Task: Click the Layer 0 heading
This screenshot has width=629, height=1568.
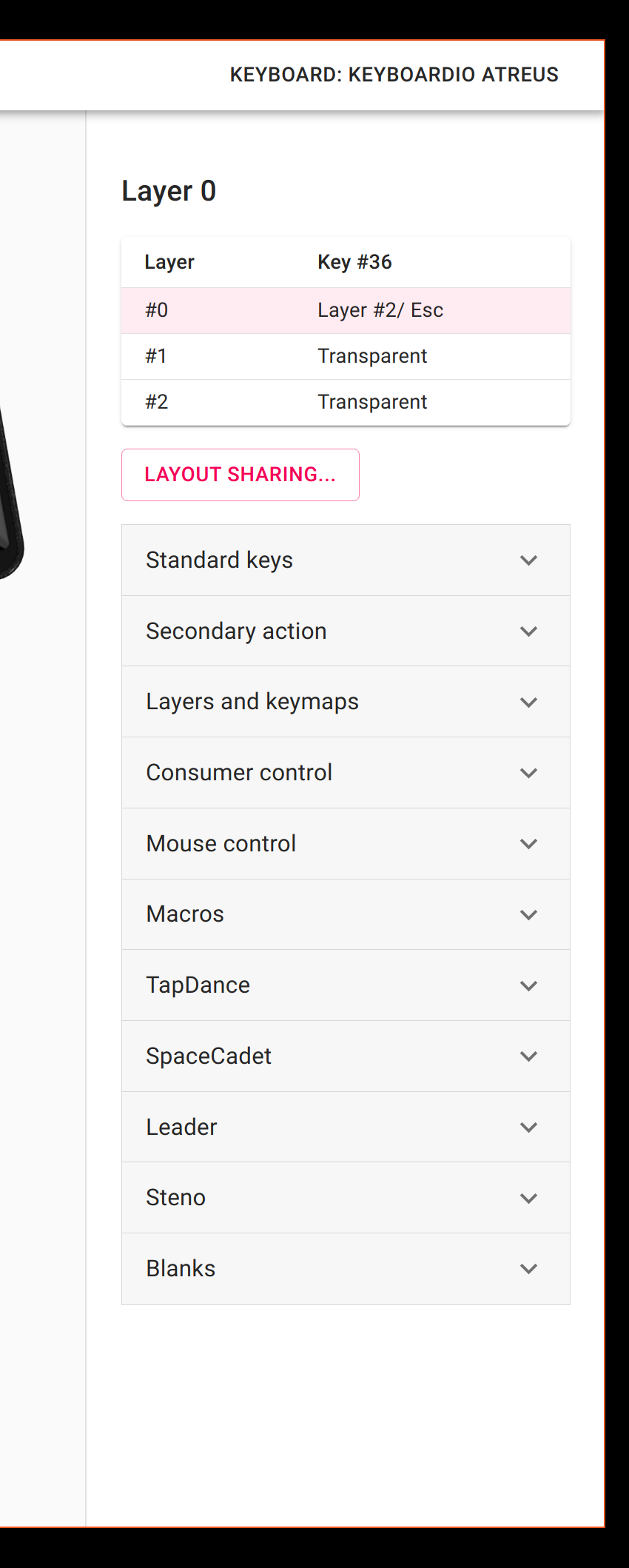Action: [x=169, y=190]
